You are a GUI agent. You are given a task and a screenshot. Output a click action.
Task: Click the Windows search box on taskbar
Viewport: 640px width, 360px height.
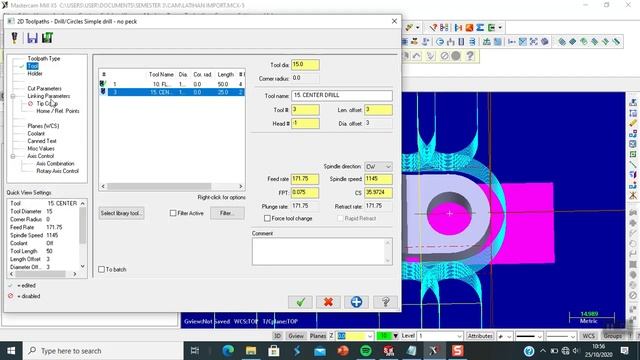[x=103, y=351]
